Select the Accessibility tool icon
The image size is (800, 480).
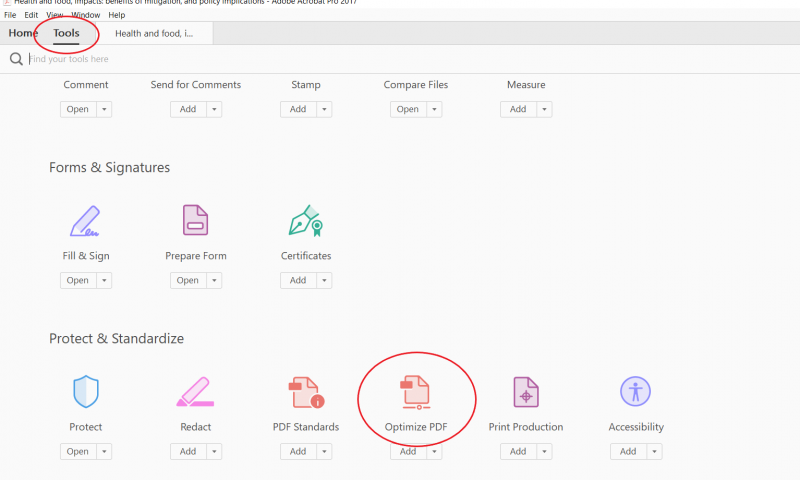(x=635, y=391)
